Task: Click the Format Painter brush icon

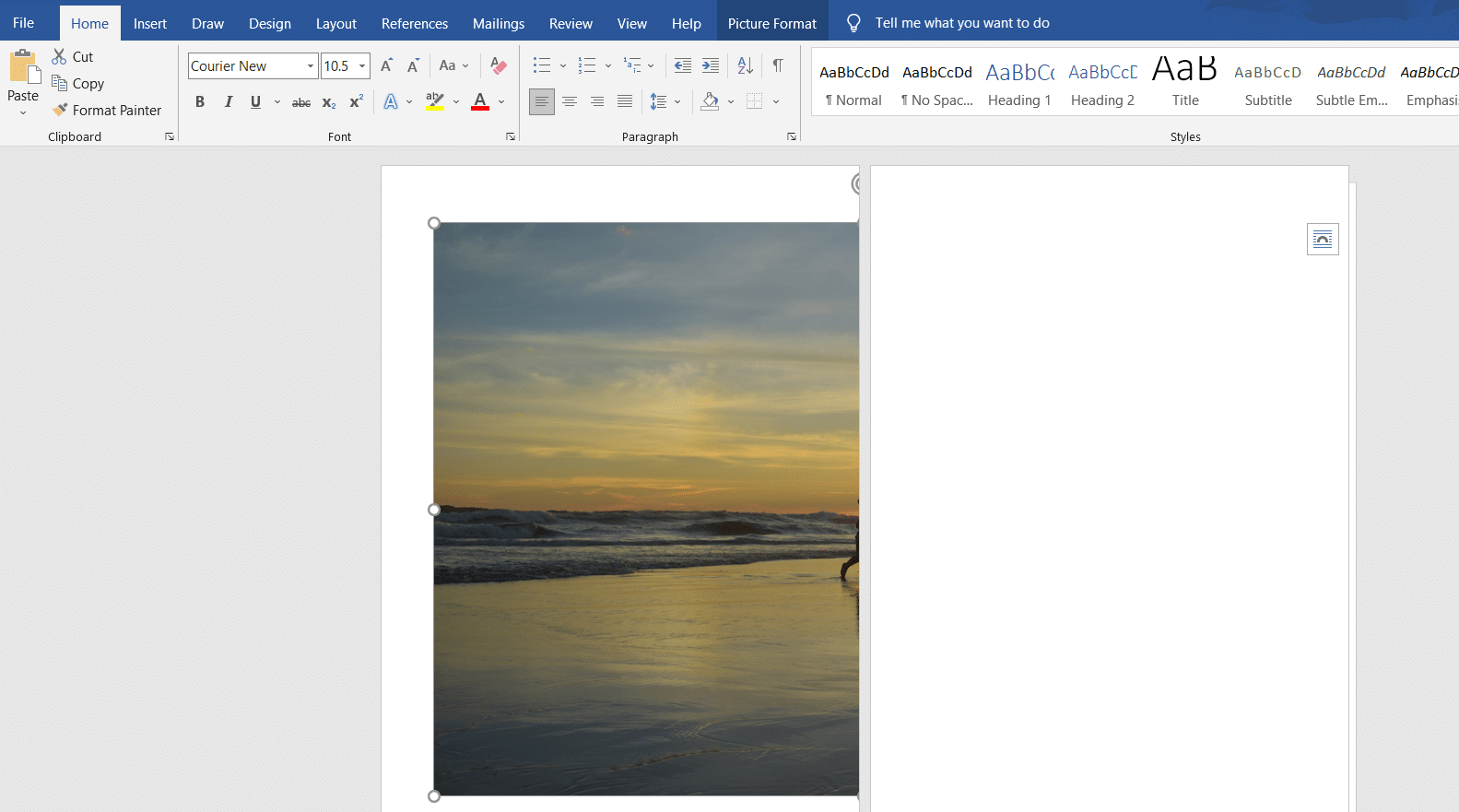Action: 60,110
